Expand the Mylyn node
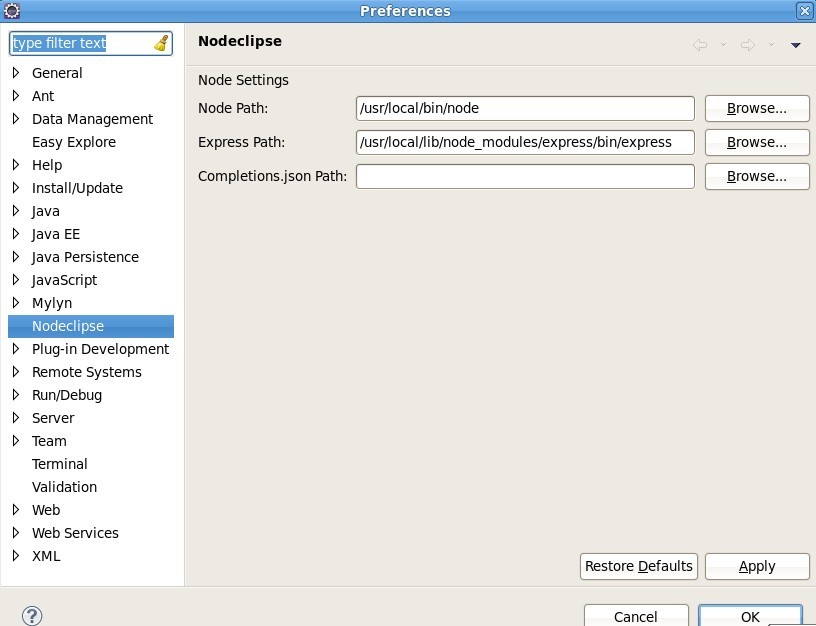The image size is (816, 626). pos(16,303)
